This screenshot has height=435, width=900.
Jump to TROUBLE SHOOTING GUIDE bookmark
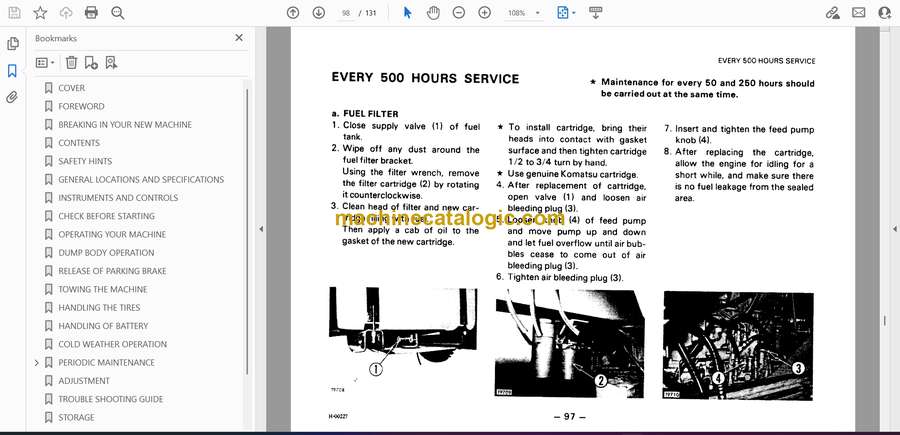click(110, 399)
